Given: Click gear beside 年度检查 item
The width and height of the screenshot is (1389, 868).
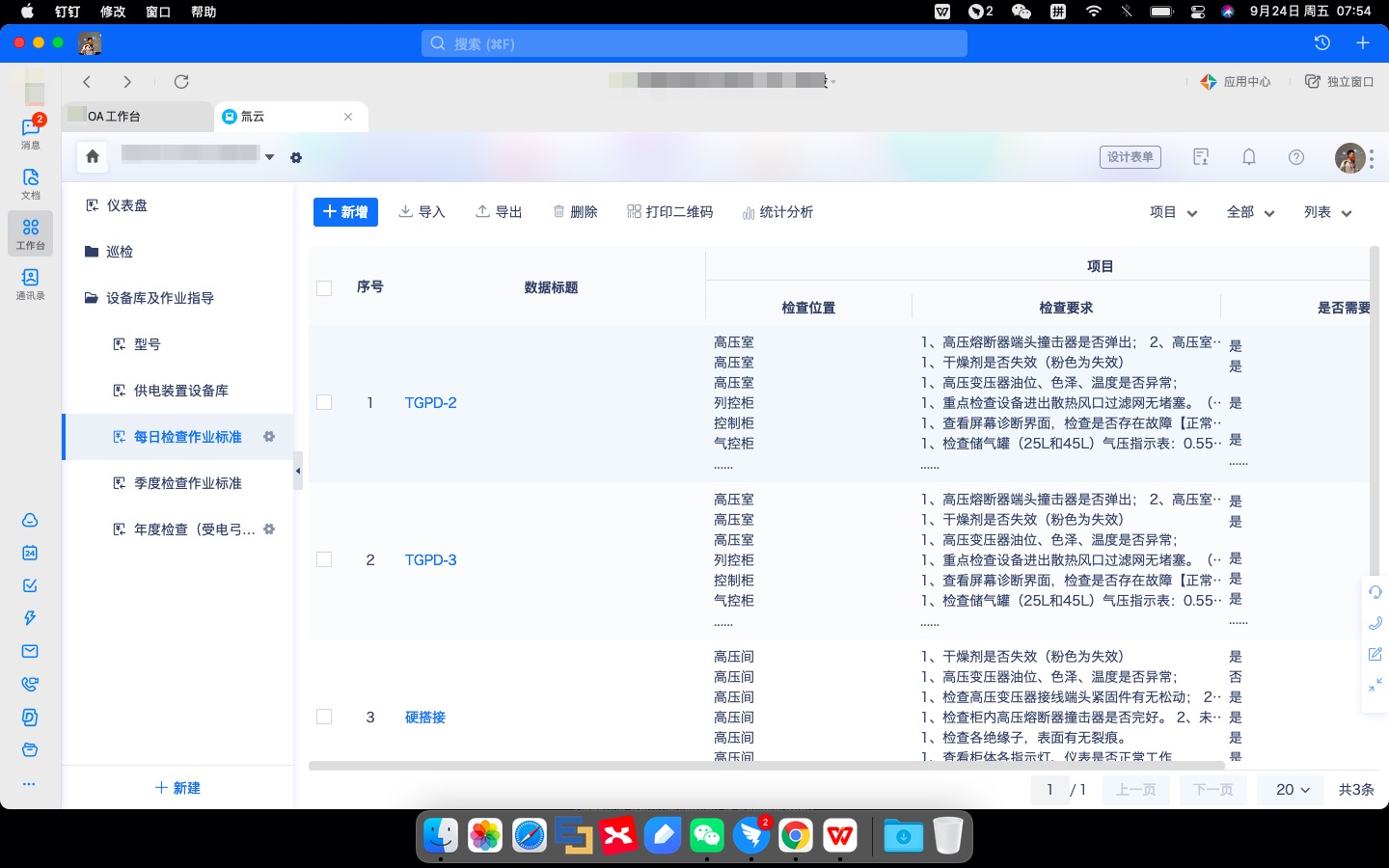Looking at the screenshot, I should [269, 529].
